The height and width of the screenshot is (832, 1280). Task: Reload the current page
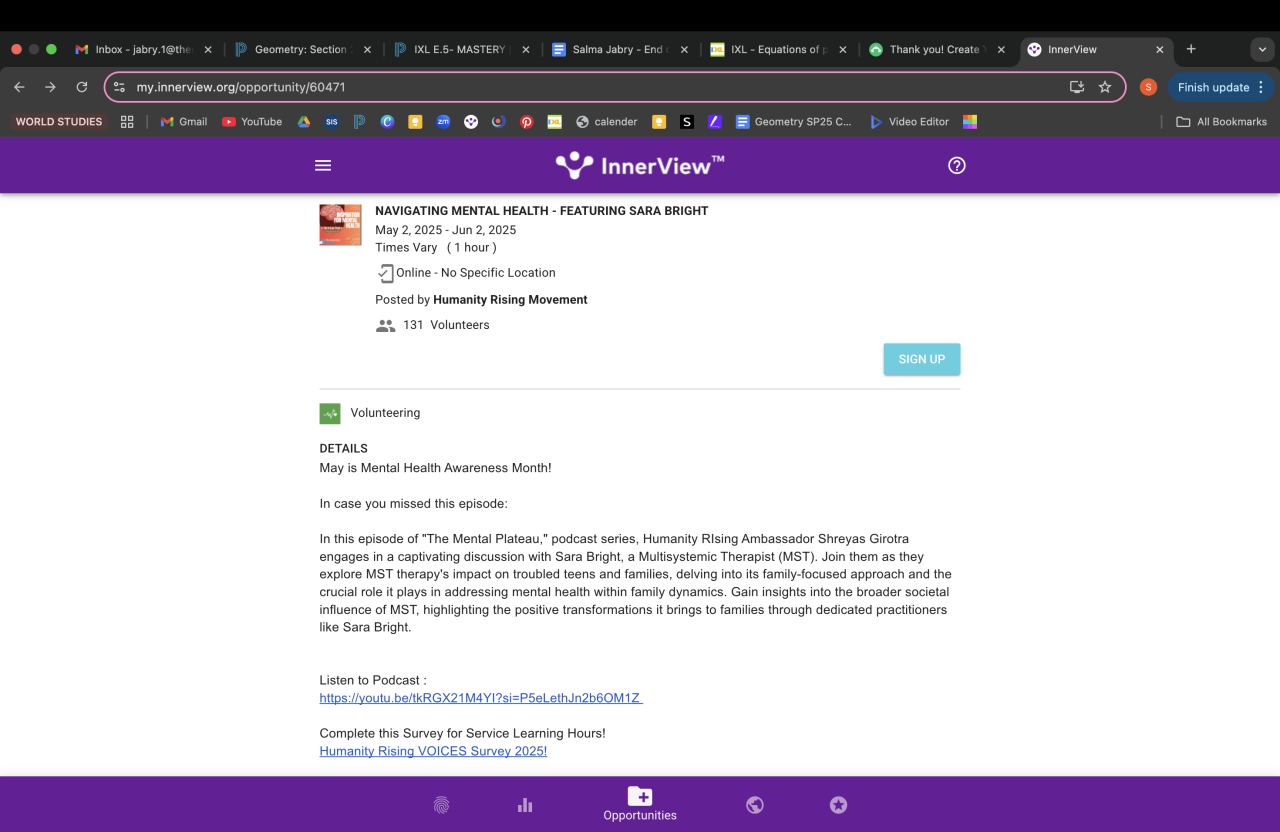pos(82,87)
